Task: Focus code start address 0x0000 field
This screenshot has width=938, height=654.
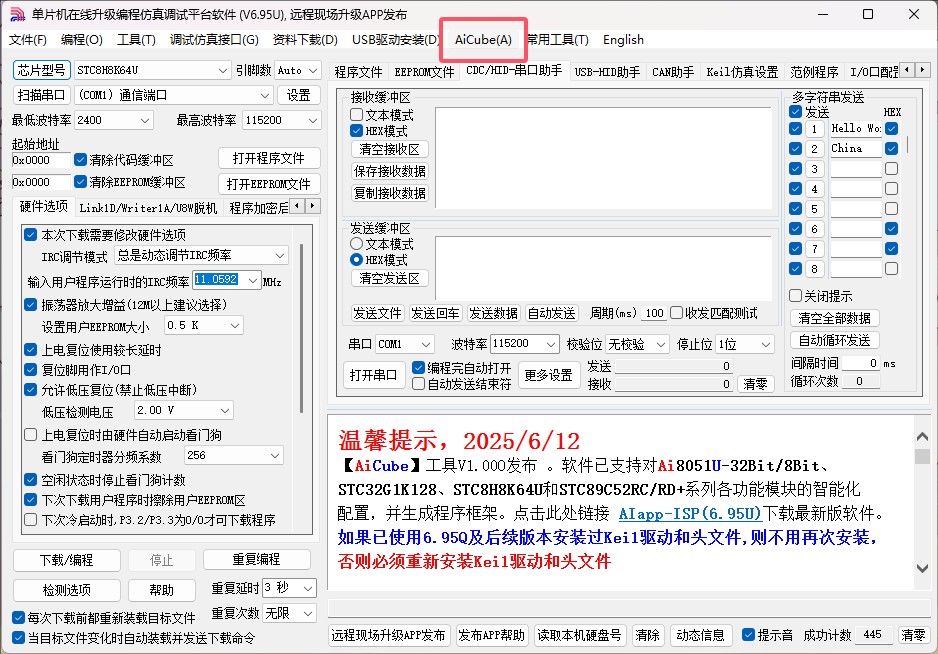Action: (x=40, y=160)
